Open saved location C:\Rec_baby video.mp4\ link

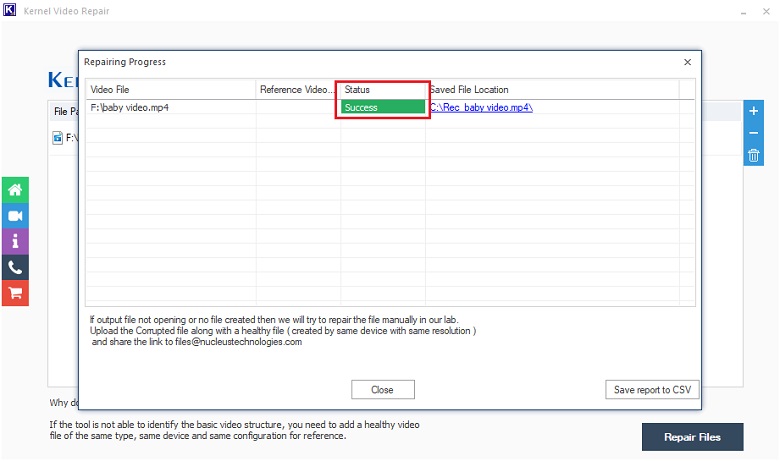pyautogui.click(x=481, y=107)
